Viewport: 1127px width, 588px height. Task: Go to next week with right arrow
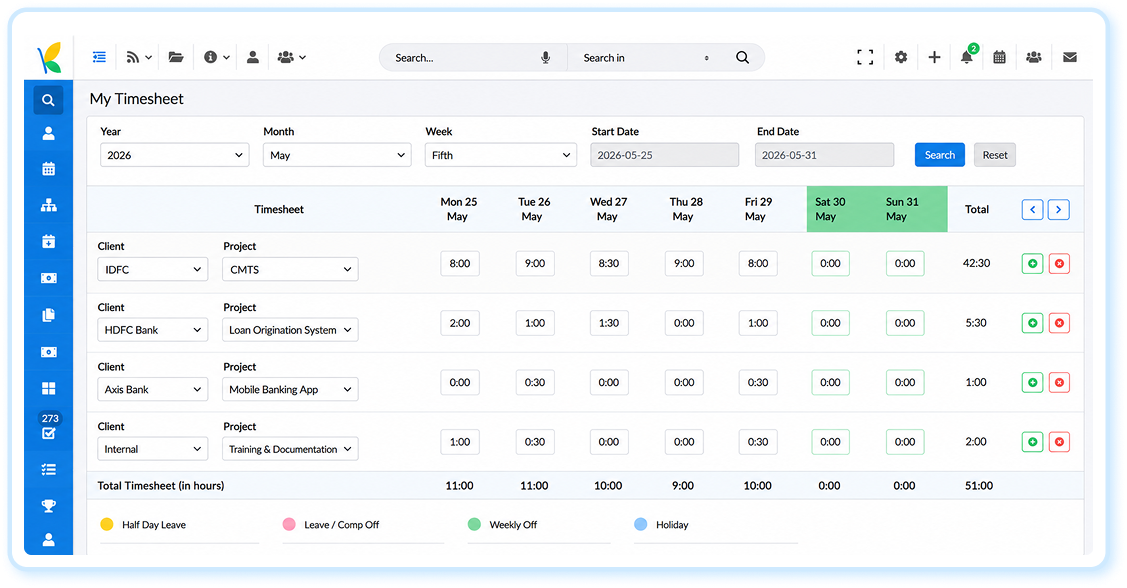(x=1058, y=210)
